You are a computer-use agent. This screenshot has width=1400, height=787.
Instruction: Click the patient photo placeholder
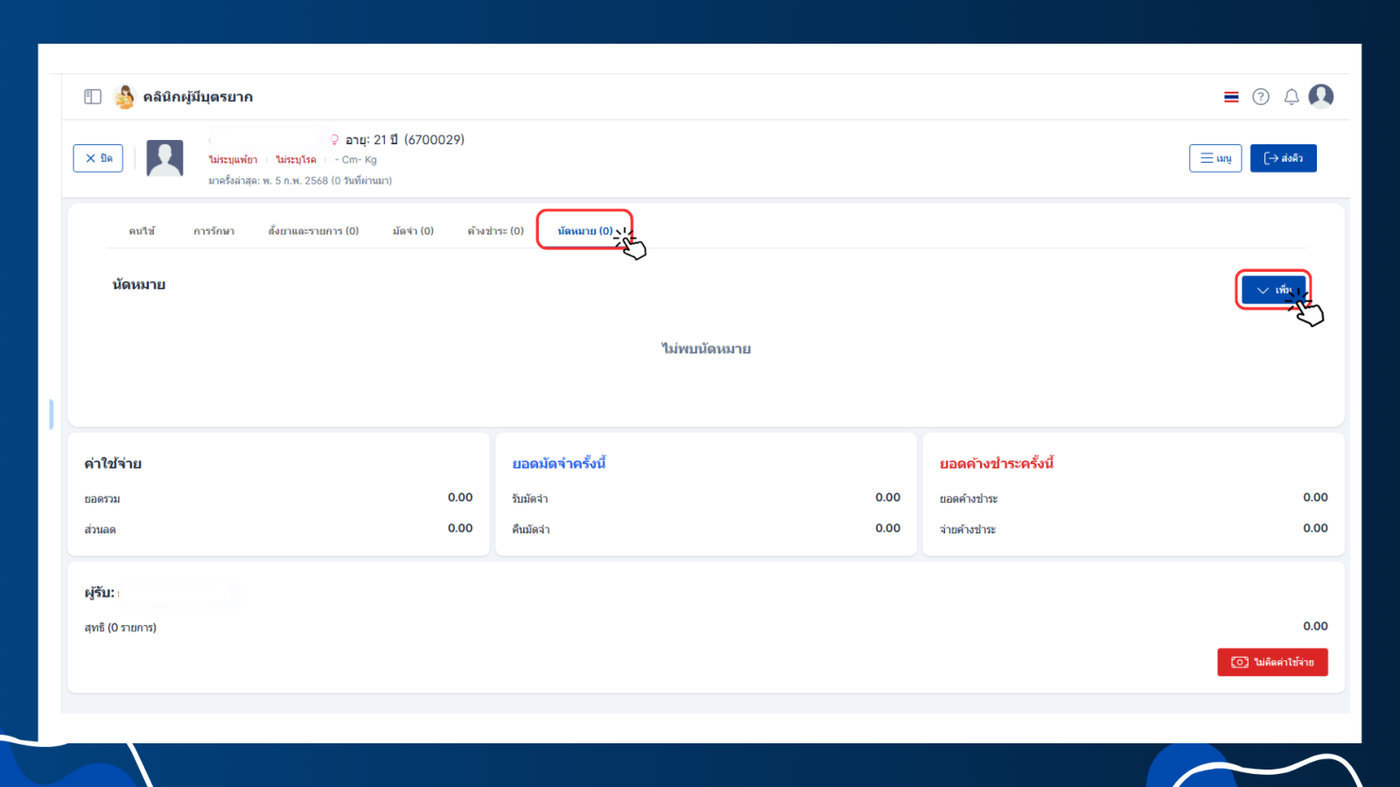click(x=165, y=158)
